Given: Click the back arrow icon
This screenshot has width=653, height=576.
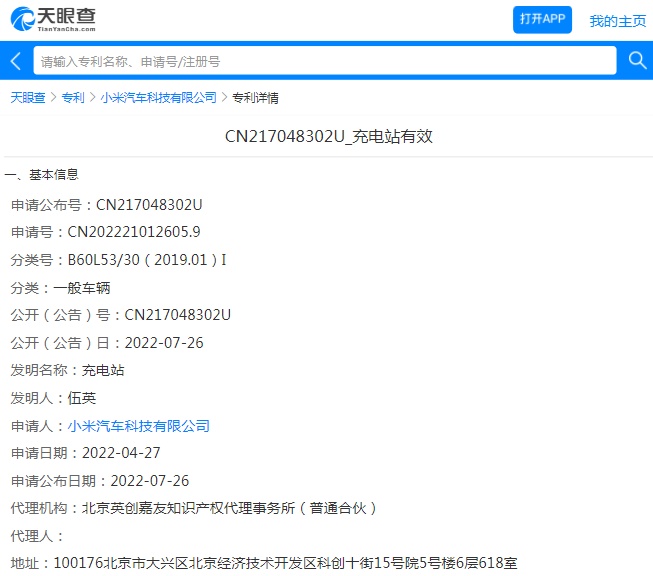Looking at the screenshot, I should pyautogui.click(x=16, y=61).
